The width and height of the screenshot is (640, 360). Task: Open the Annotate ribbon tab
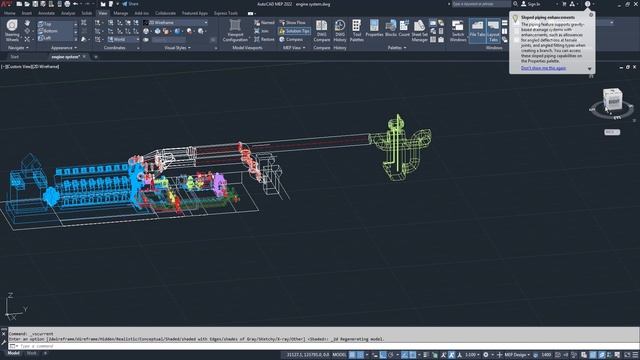tap(47, 13)
